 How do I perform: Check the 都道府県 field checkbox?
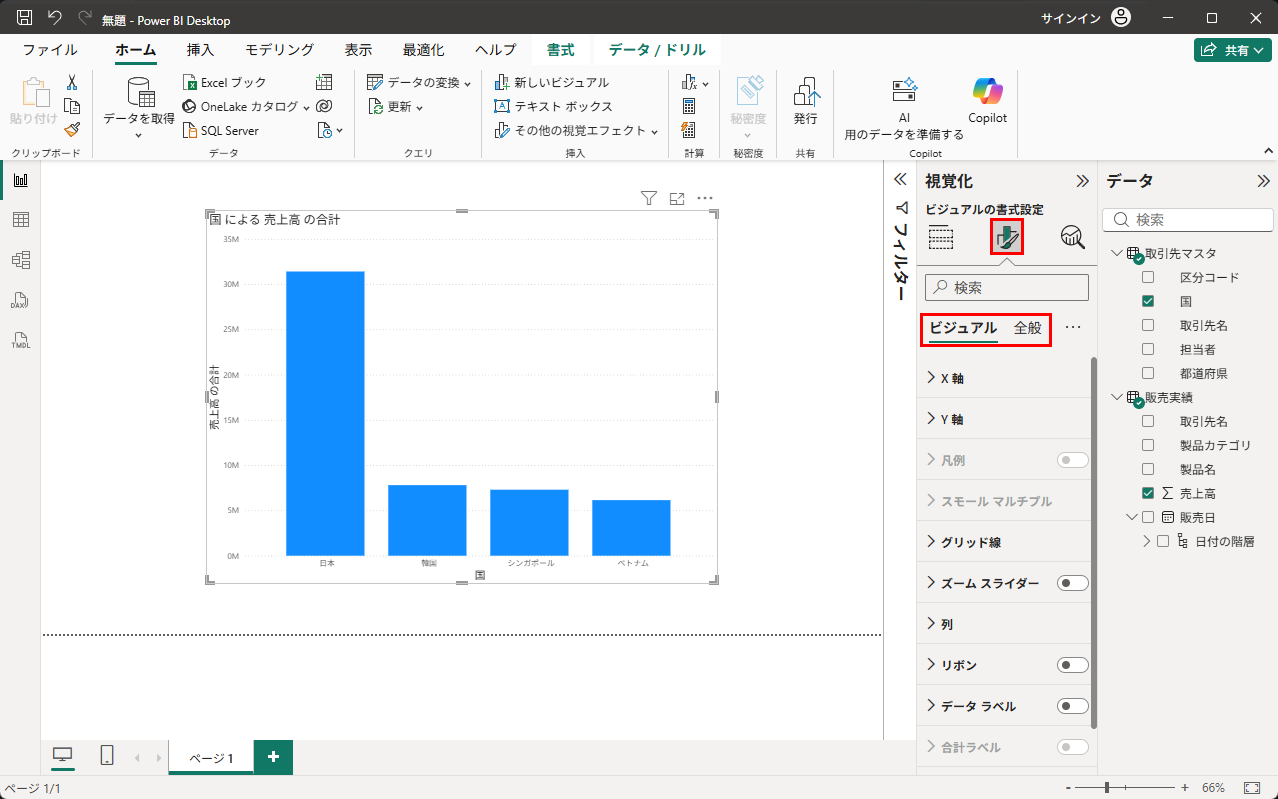(x=1148, y=373)
